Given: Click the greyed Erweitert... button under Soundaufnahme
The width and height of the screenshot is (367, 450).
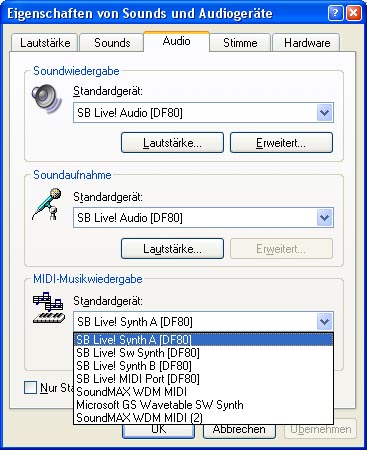Looking at the screenshot, I should point(281,249).
